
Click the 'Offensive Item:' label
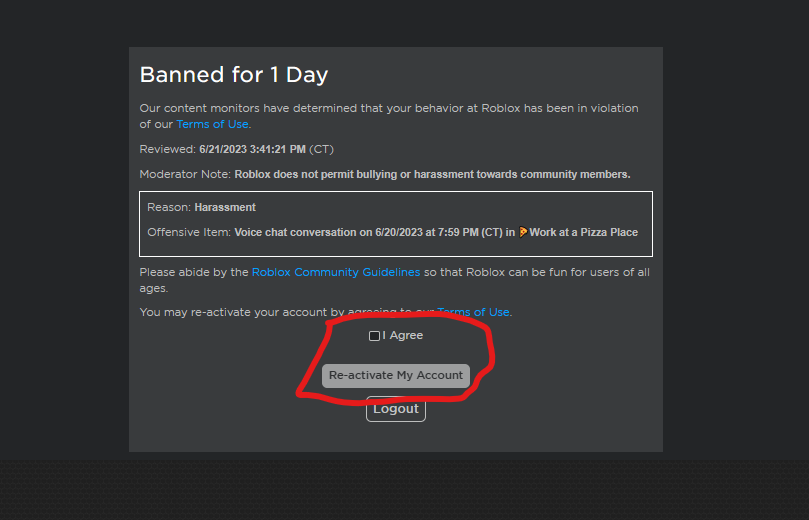coord(189,232)
